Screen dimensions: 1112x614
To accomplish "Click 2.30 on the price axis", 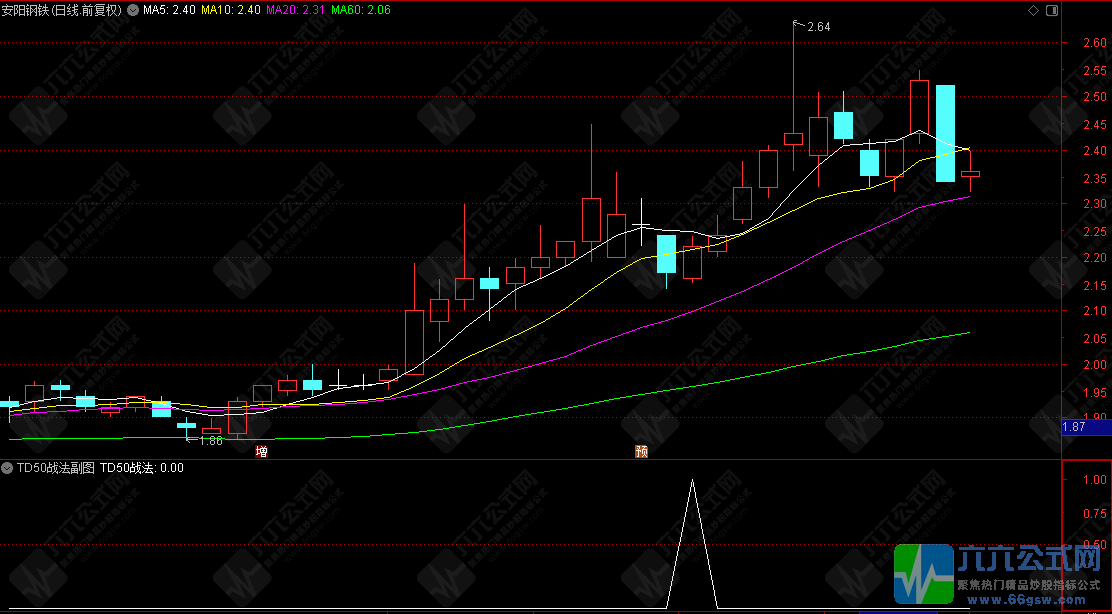I will pyautogui.click(x=1095, y=203).
